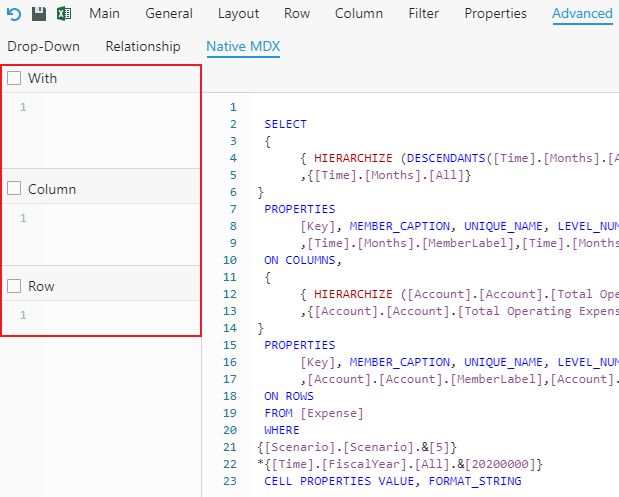Viewport: 619px width, 497px height.
Task: Enable the Column checkbox
Action: pyautogui.click(x=14, y=188)
